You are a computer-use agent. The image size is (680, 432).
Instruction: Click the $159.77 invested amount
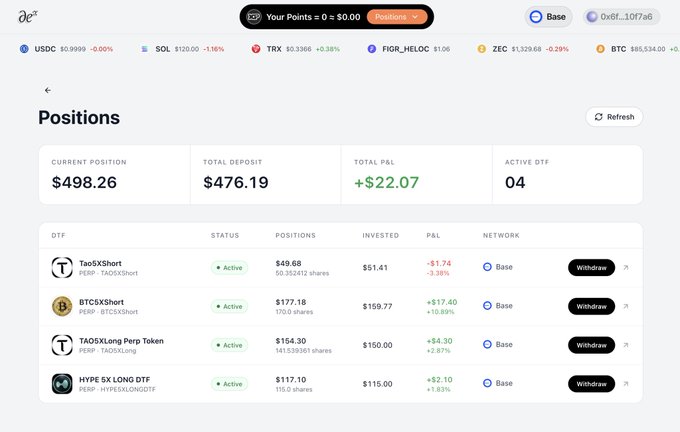point(377,306)
